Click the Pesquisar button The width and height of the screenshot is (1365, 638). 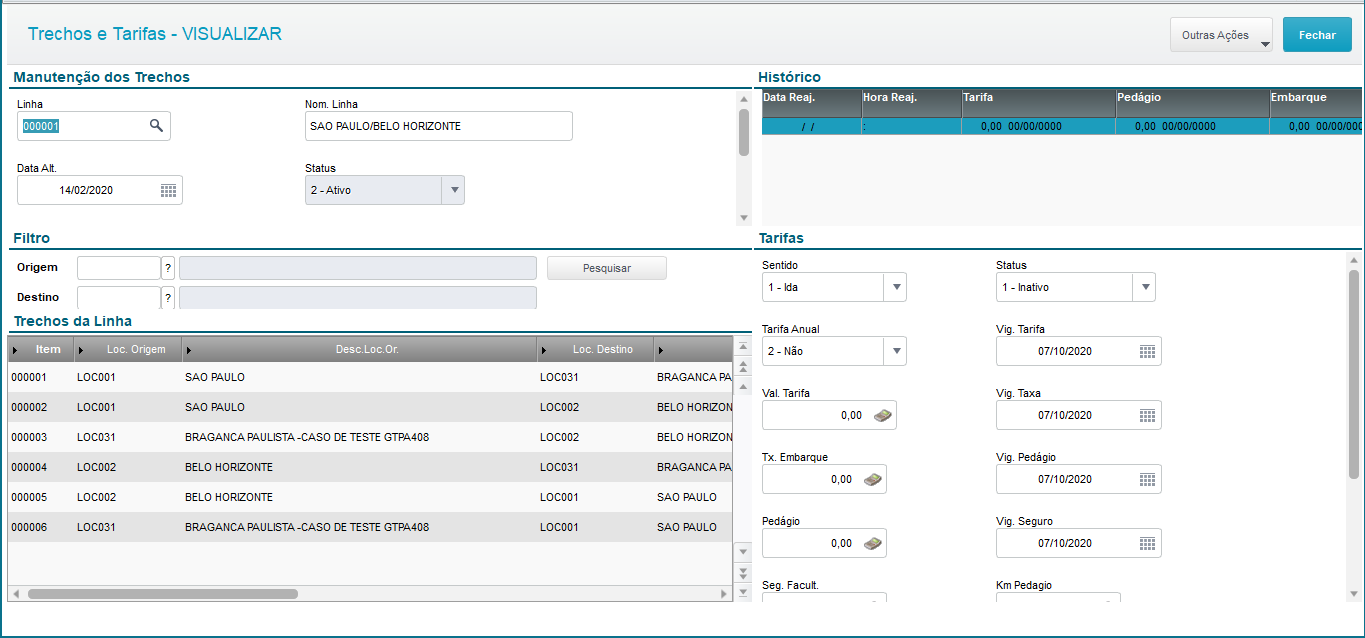[x=607, y=268]
